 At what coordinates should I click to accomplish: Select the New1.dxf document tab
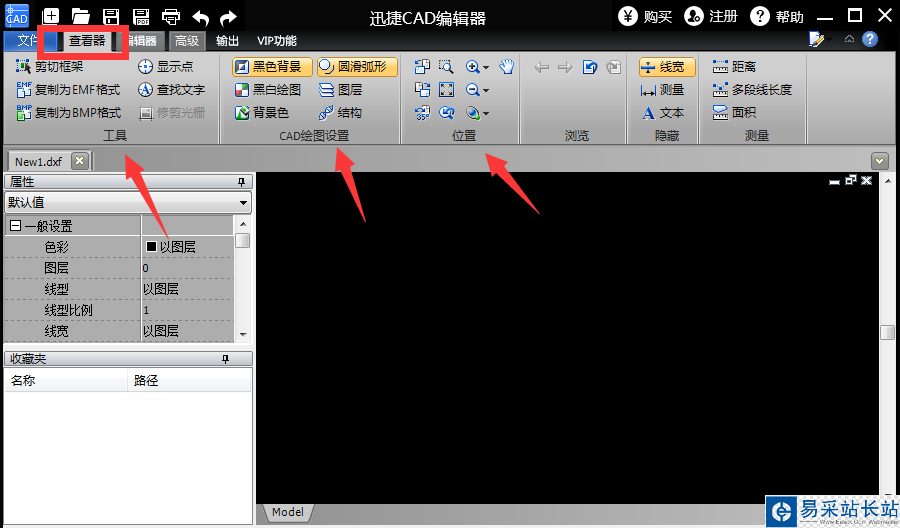(x=38, y=161)
